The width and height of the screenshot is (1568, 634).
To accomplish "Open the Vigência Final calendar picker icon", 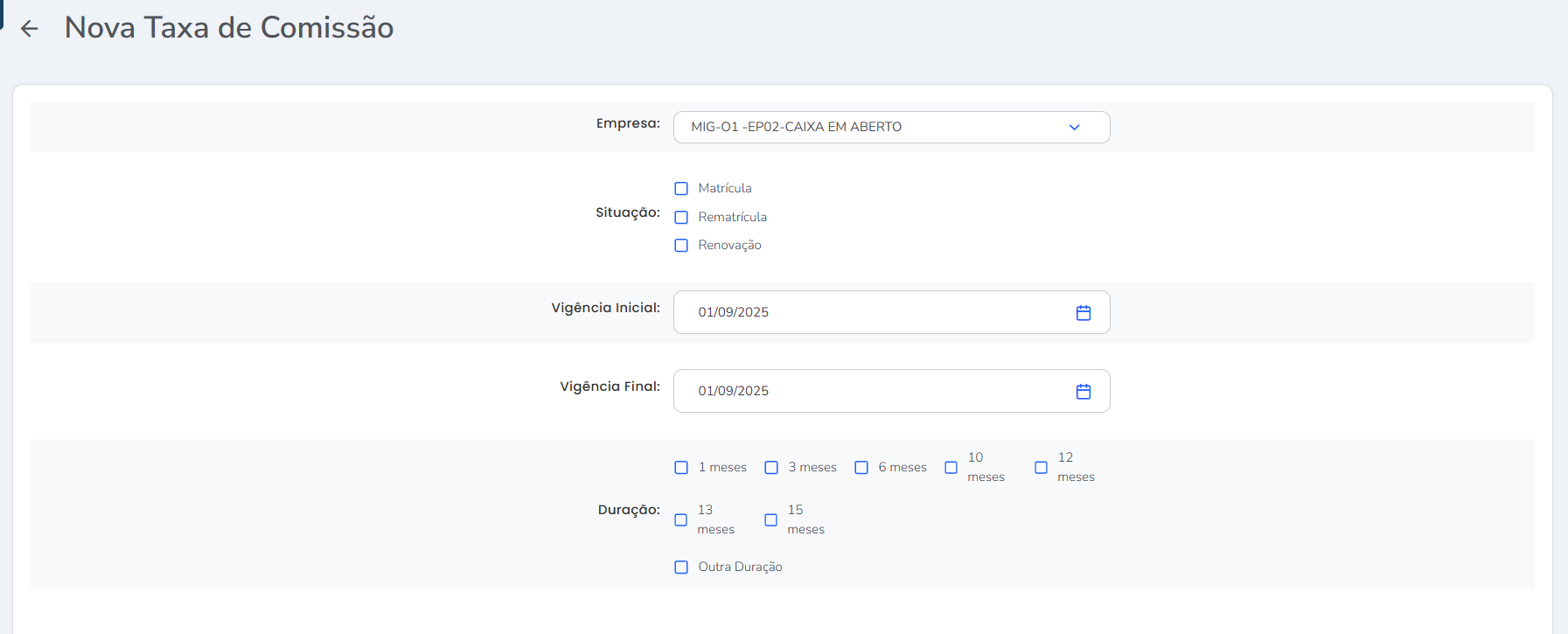I will point(1083,392).
